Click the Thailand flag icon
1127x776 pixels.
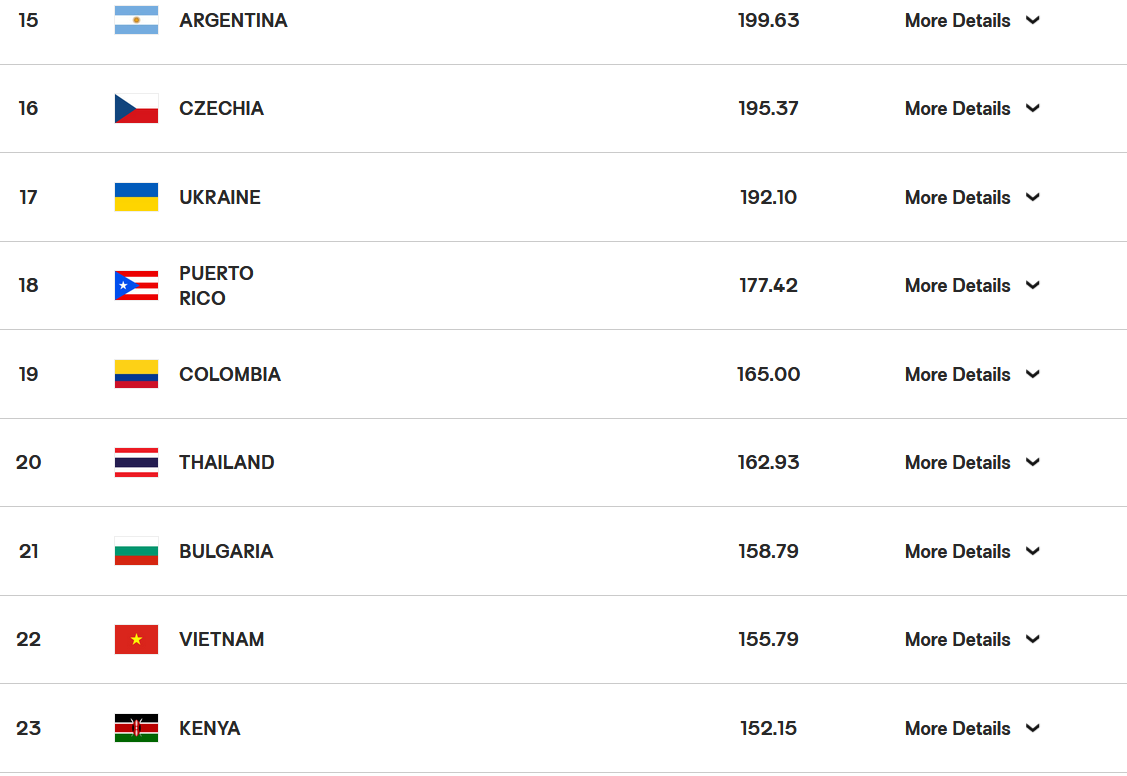(137, 462)
